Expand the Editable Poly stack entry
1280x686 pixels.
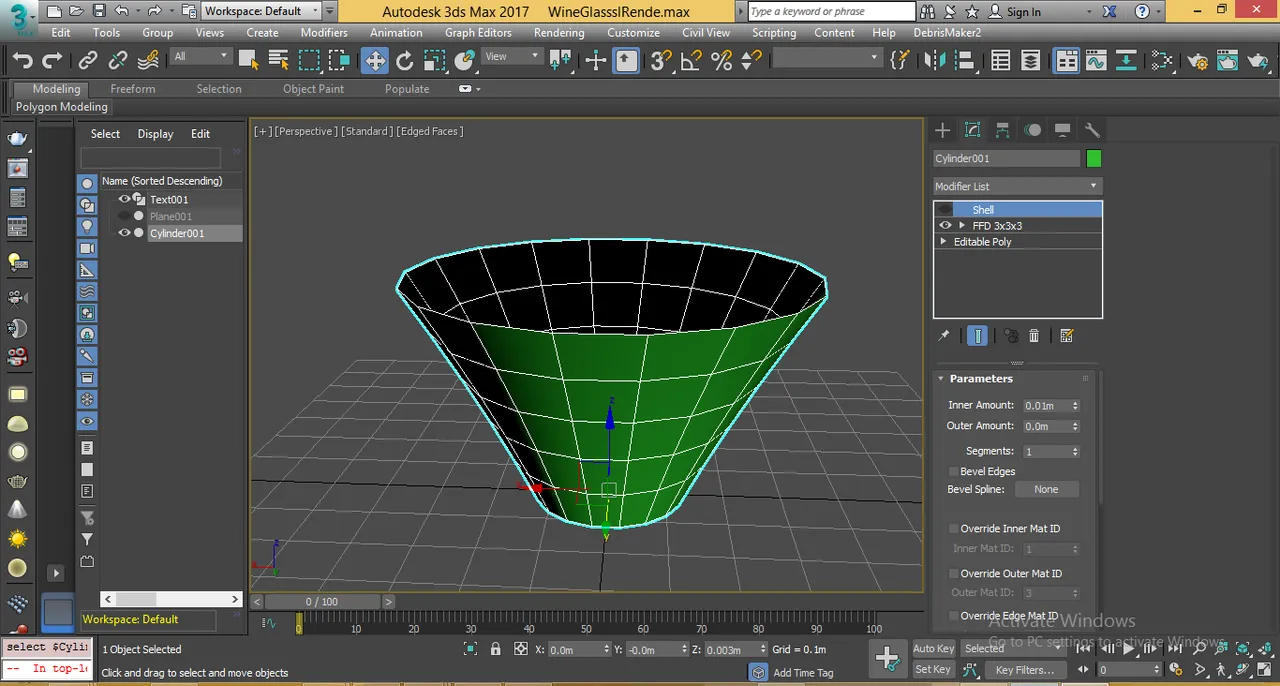click(943, 242)
